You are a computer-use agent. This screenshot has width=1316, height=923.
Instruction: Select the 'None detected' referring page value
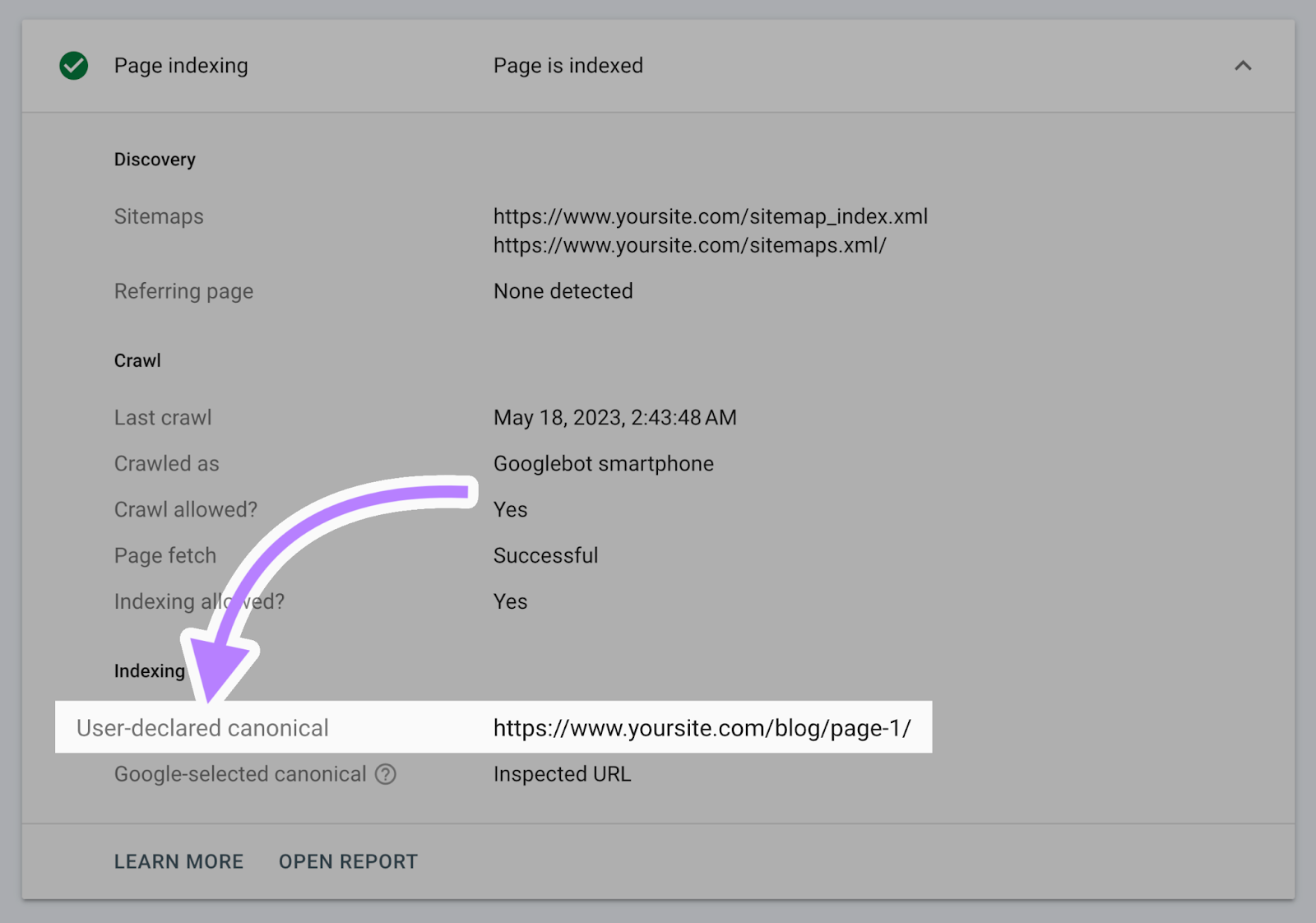pyautogui.click(x=563, y=291)
